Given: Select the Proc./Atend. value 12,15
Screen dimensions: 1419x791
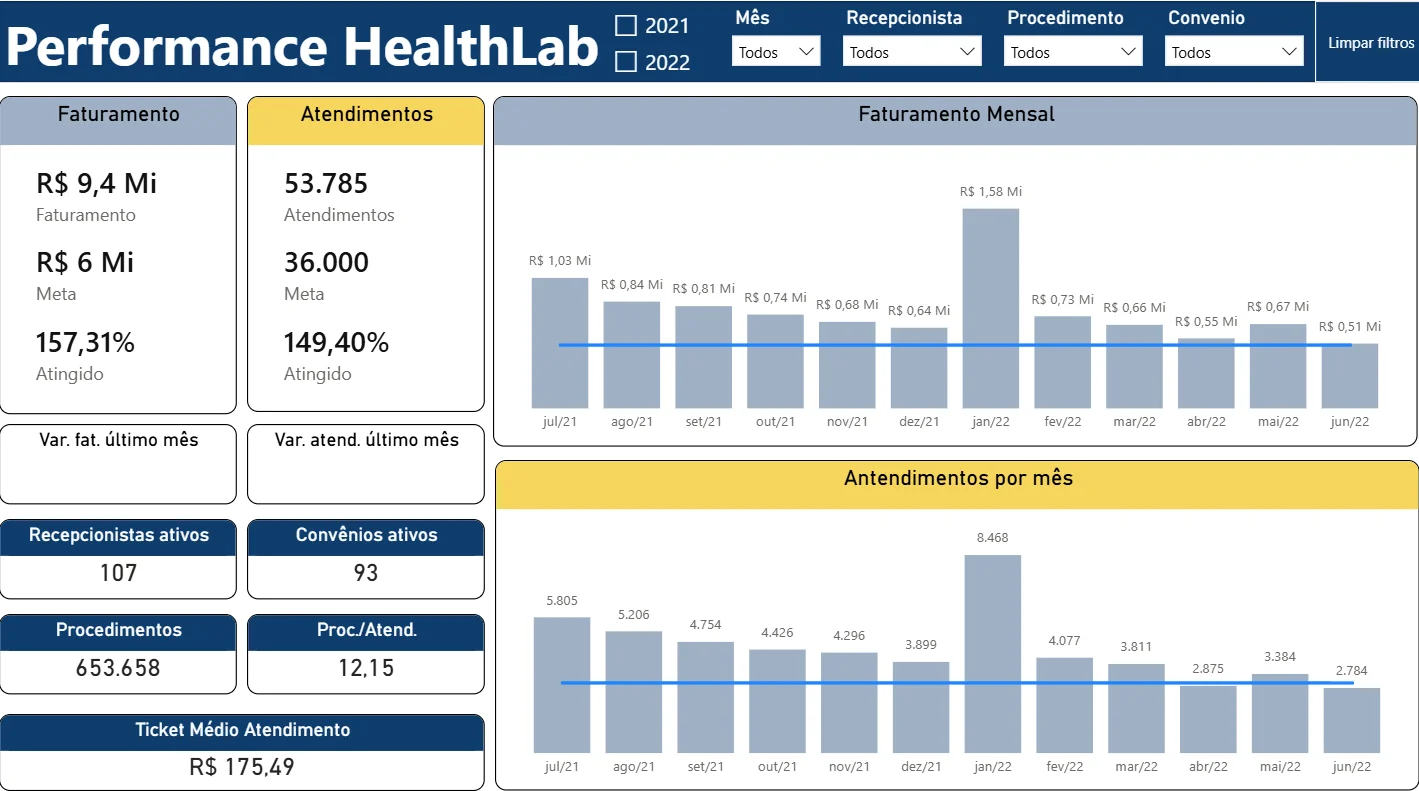Looking at the screenshot, I should 366,668.
